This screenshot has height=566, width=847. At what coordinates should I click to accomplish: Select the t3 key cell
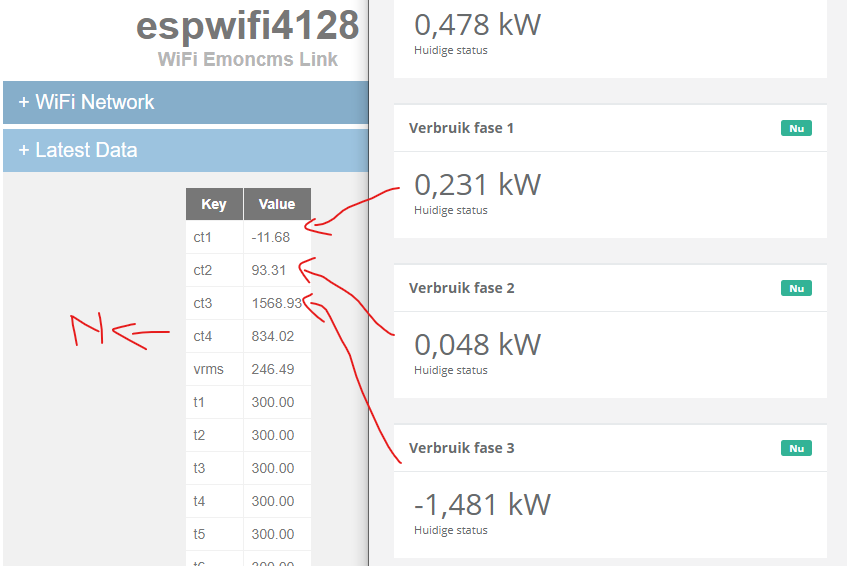(x=214, y=468)
